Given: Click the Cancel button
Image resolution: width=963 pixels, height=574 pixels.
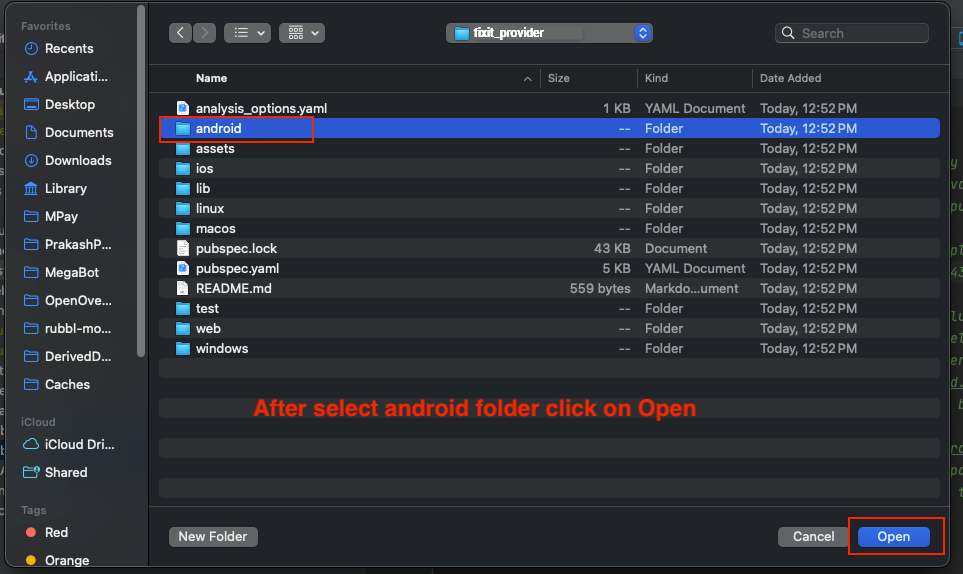Looking at the screenshot, I should click(x=813, y=537).
